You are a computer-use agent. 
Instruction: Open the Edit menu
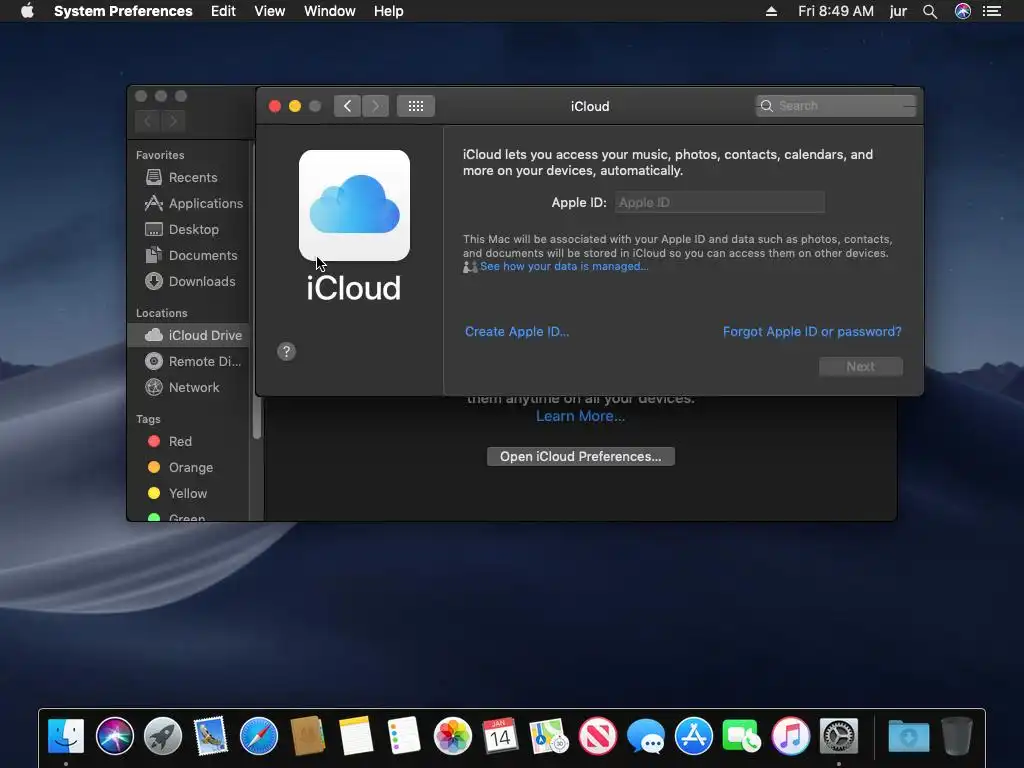point(223,11)
